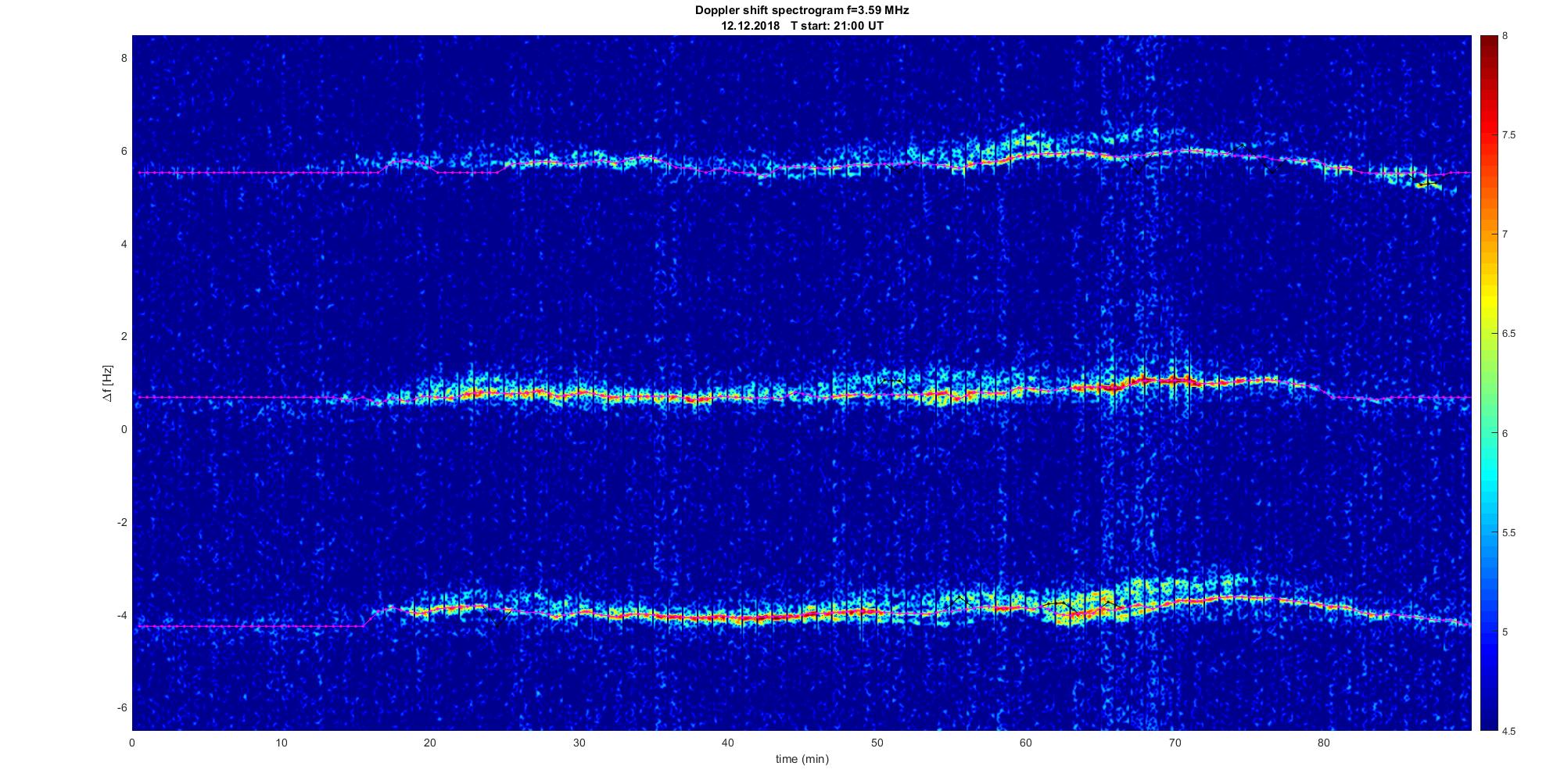Click time-axis tick label 10
The width and height of the screenshot is (1564, 784).
coord(281,743)
